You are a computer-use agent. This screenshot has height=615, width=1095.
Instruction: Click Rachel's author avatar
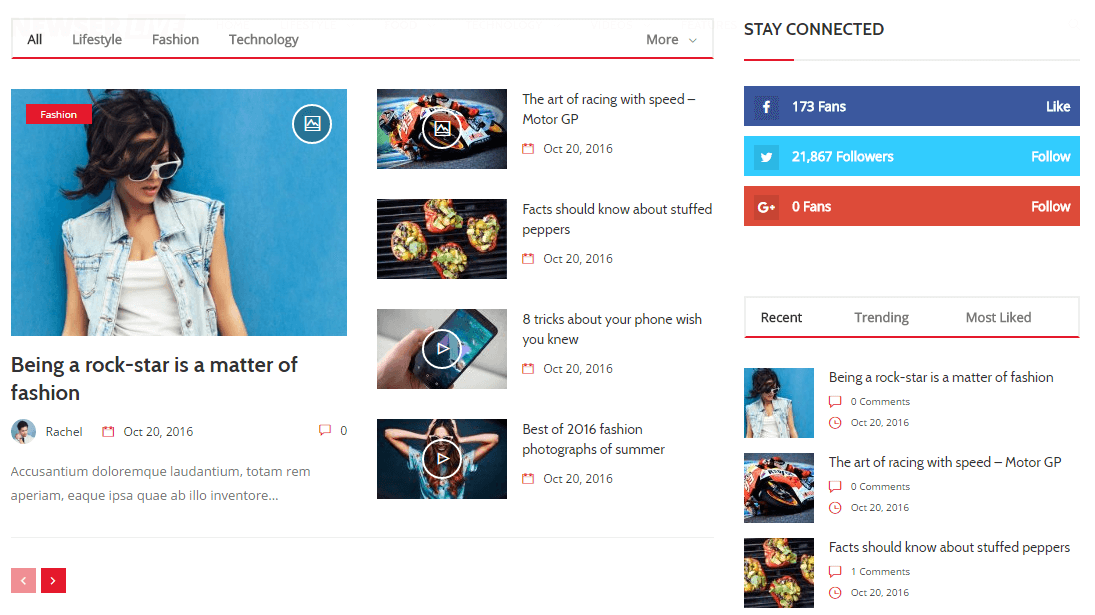(x=23, y=432)
